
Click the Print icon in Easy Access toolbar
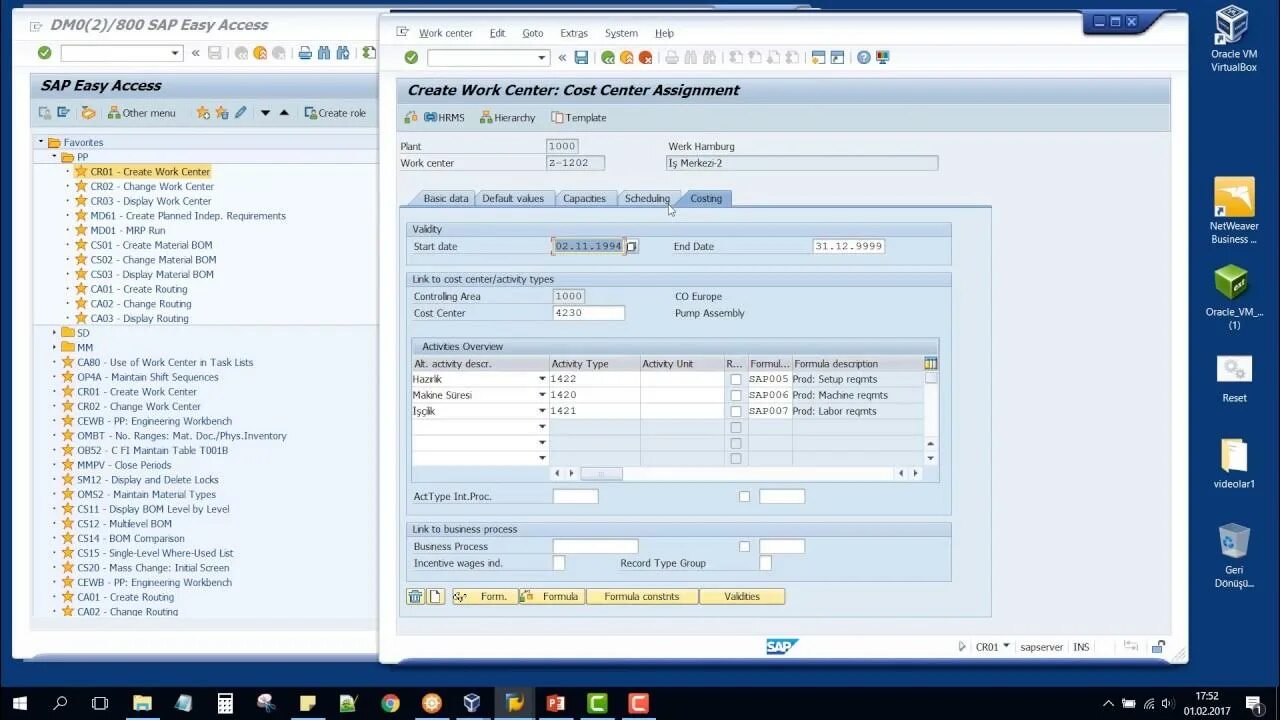point(305,53)
